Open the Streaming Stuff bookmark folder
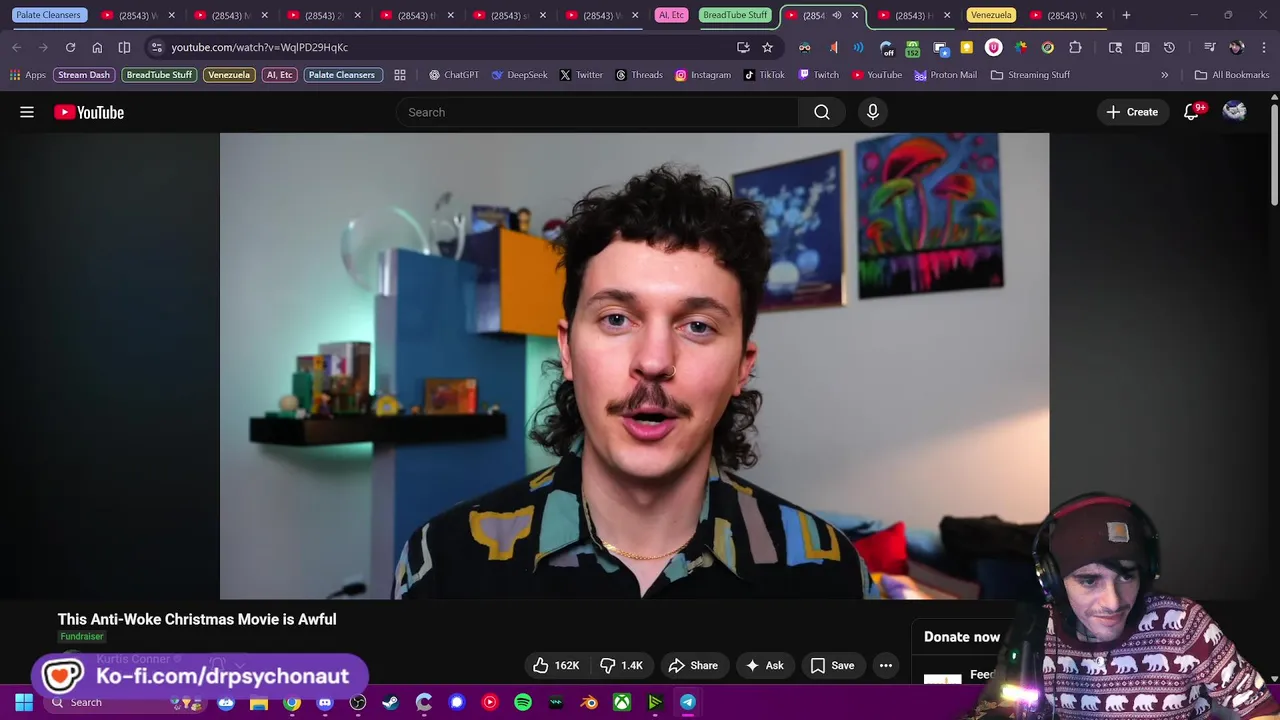Image resolution: width=1280 pixels, height=720 pixels. (x=1030, y=75)
